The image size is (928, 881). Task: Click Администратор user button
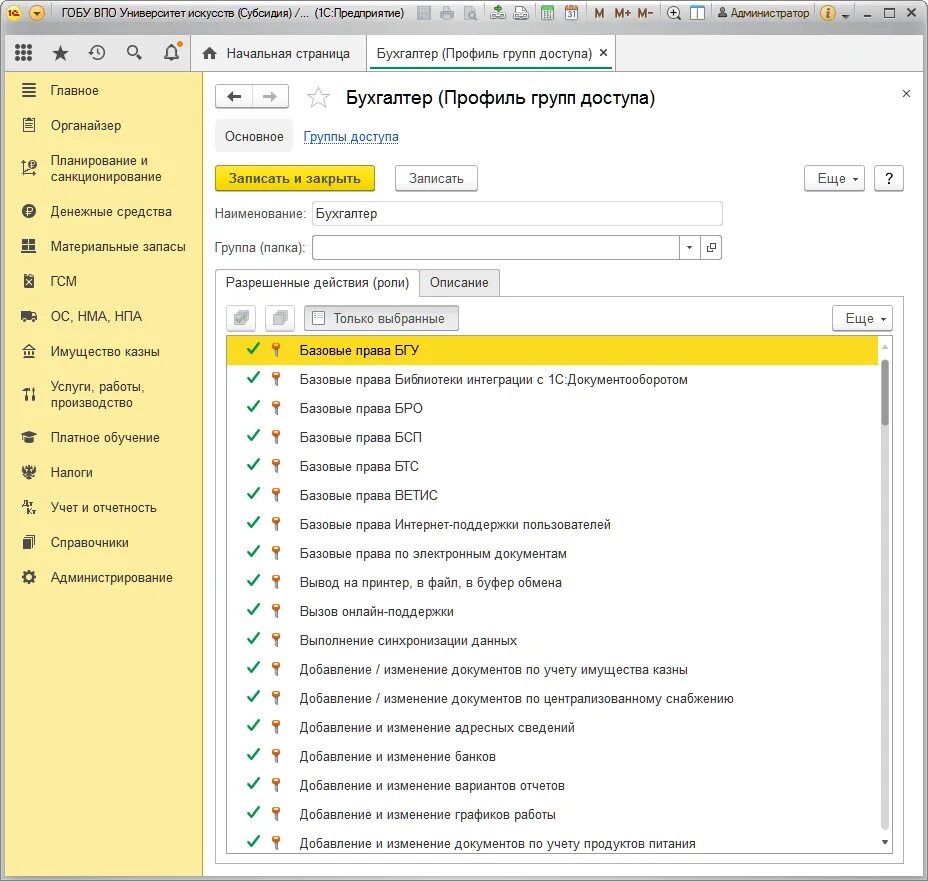[x=763, y=13]
